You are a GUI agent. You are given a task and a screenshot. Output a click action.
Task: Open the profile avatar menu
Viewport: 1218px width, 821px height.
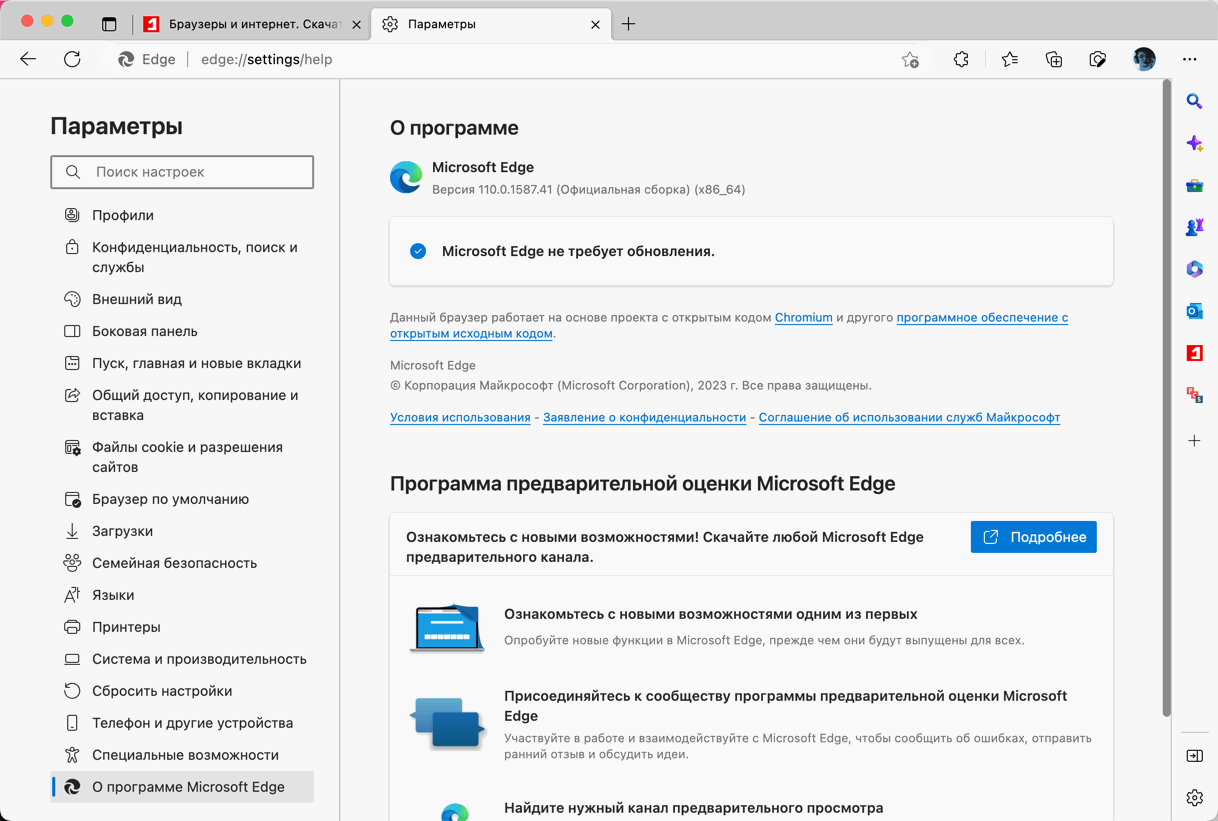(x=1144, y=60)
